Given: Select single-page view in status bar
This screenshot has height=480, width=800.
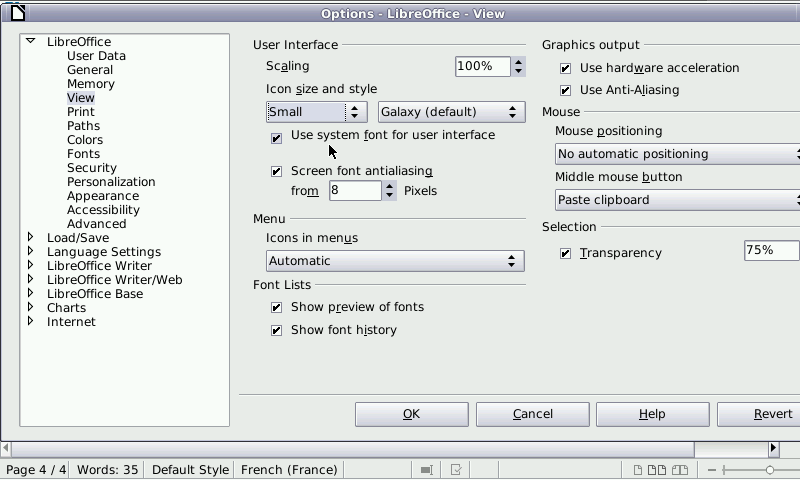Looking at the screenshot, I should 637,469.
